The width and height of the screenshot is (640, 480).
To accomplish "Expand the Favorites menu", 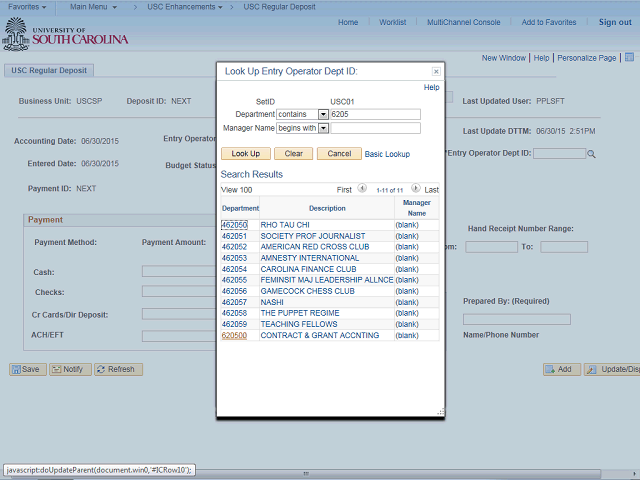I will click(30, 7).
